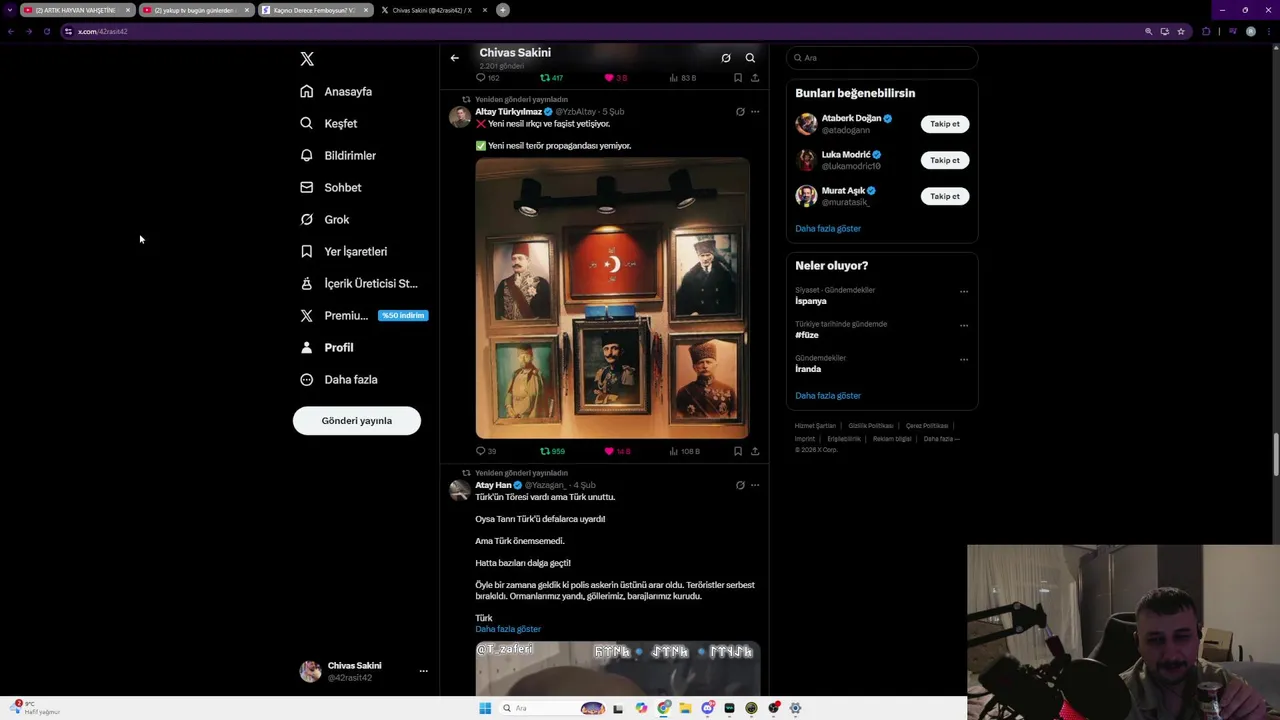Expand Daha fazla göster in Atay Han post

[508, 629]
